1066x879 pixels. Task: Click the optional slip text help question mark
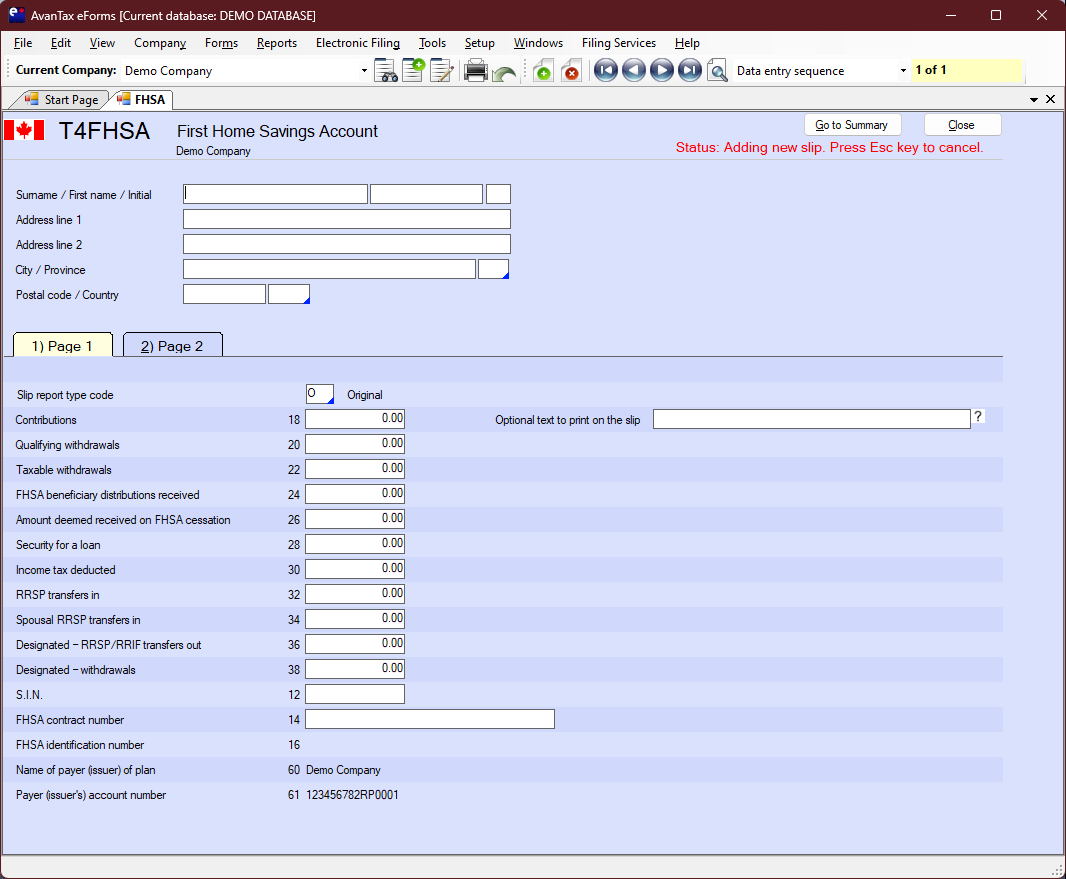point(977,417)
